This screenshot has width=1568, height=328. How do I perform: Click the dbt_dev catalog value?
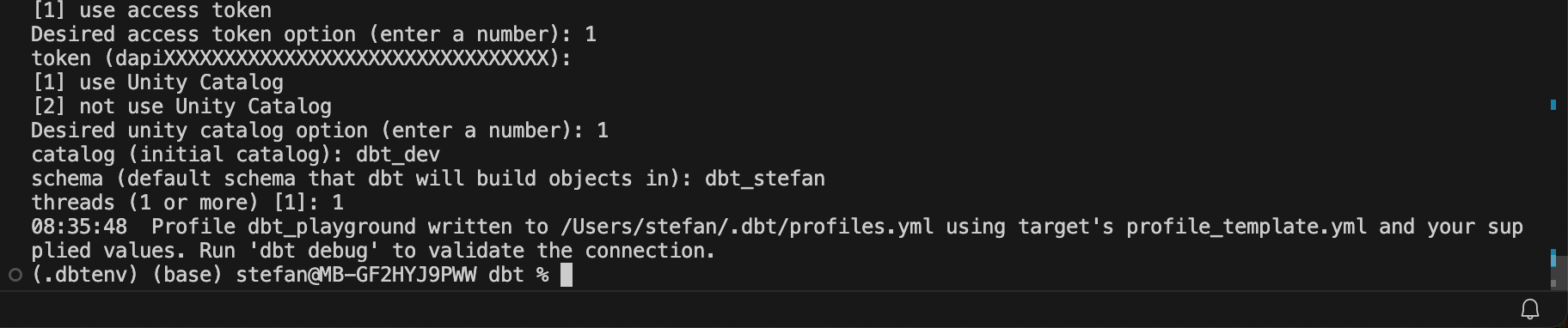tap(398, 155)
